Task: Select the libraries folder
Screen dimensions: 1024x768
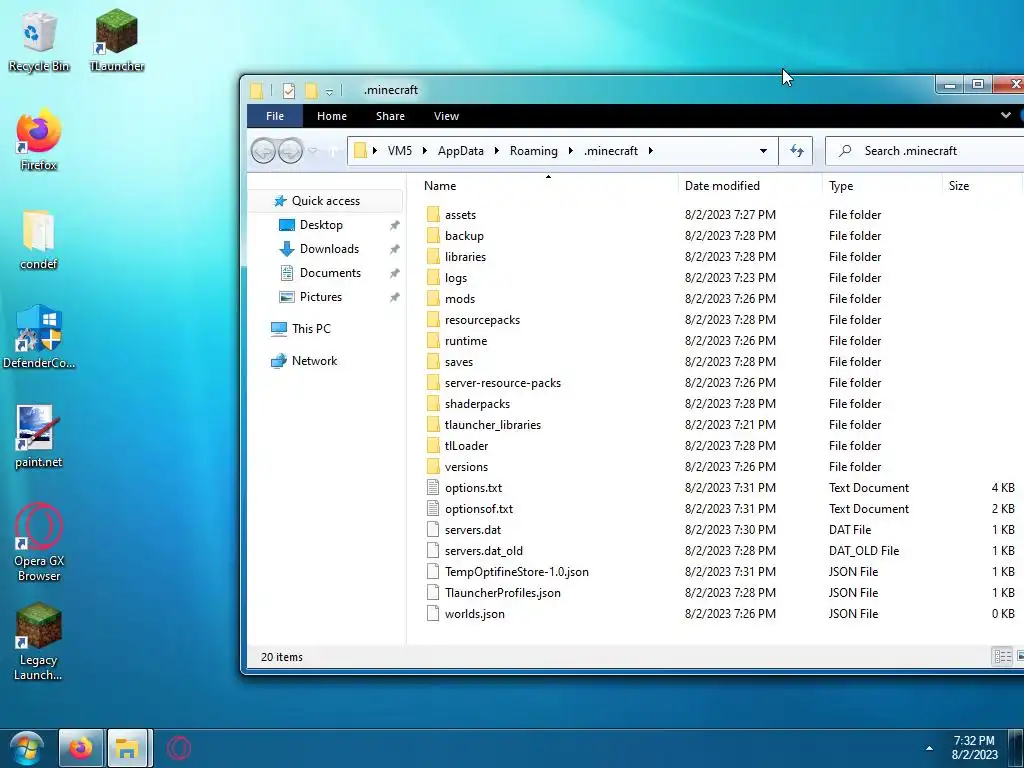Action: [x=465, y=257]
